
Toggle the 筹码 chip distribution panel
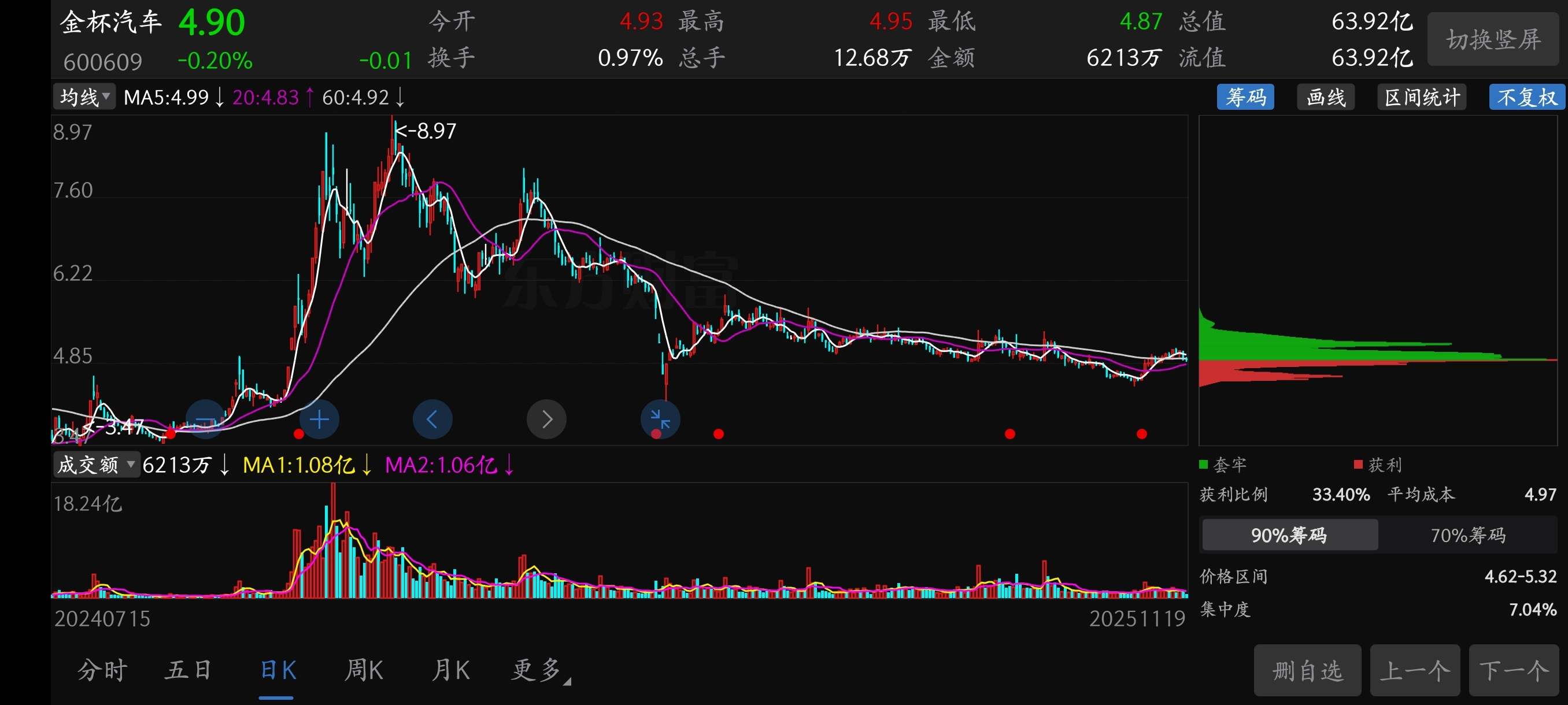coord(1245,97)
